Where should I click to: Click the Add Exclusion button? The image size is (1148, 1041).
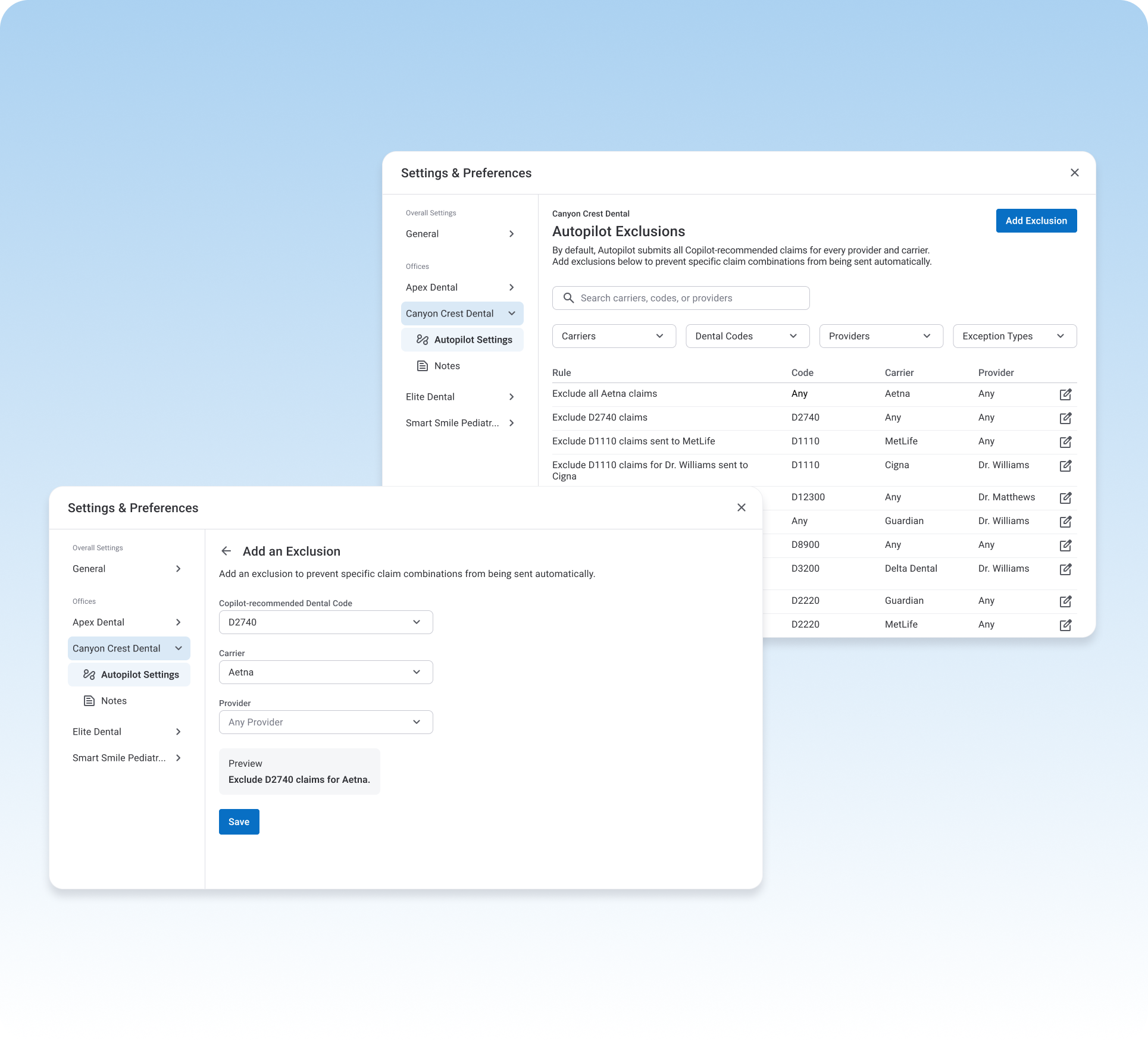(1036, 221)
